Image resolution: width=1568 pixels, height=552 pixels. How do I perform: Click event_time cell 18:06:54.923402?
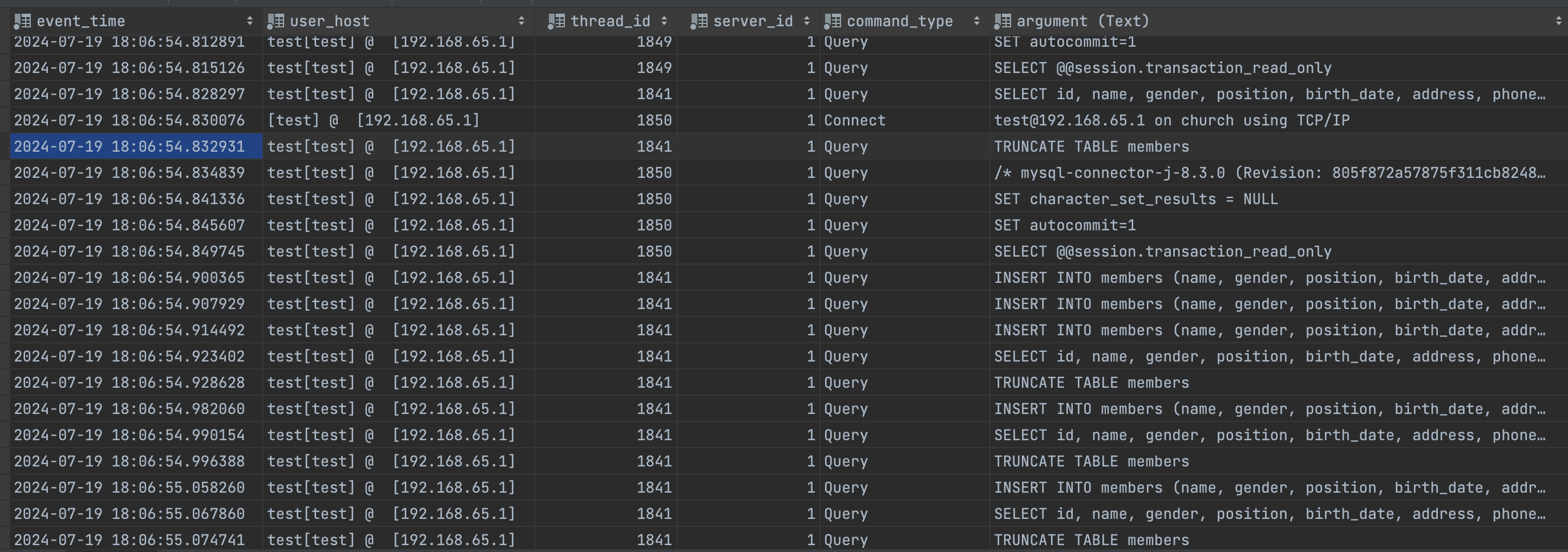click(x=136, y=356)
